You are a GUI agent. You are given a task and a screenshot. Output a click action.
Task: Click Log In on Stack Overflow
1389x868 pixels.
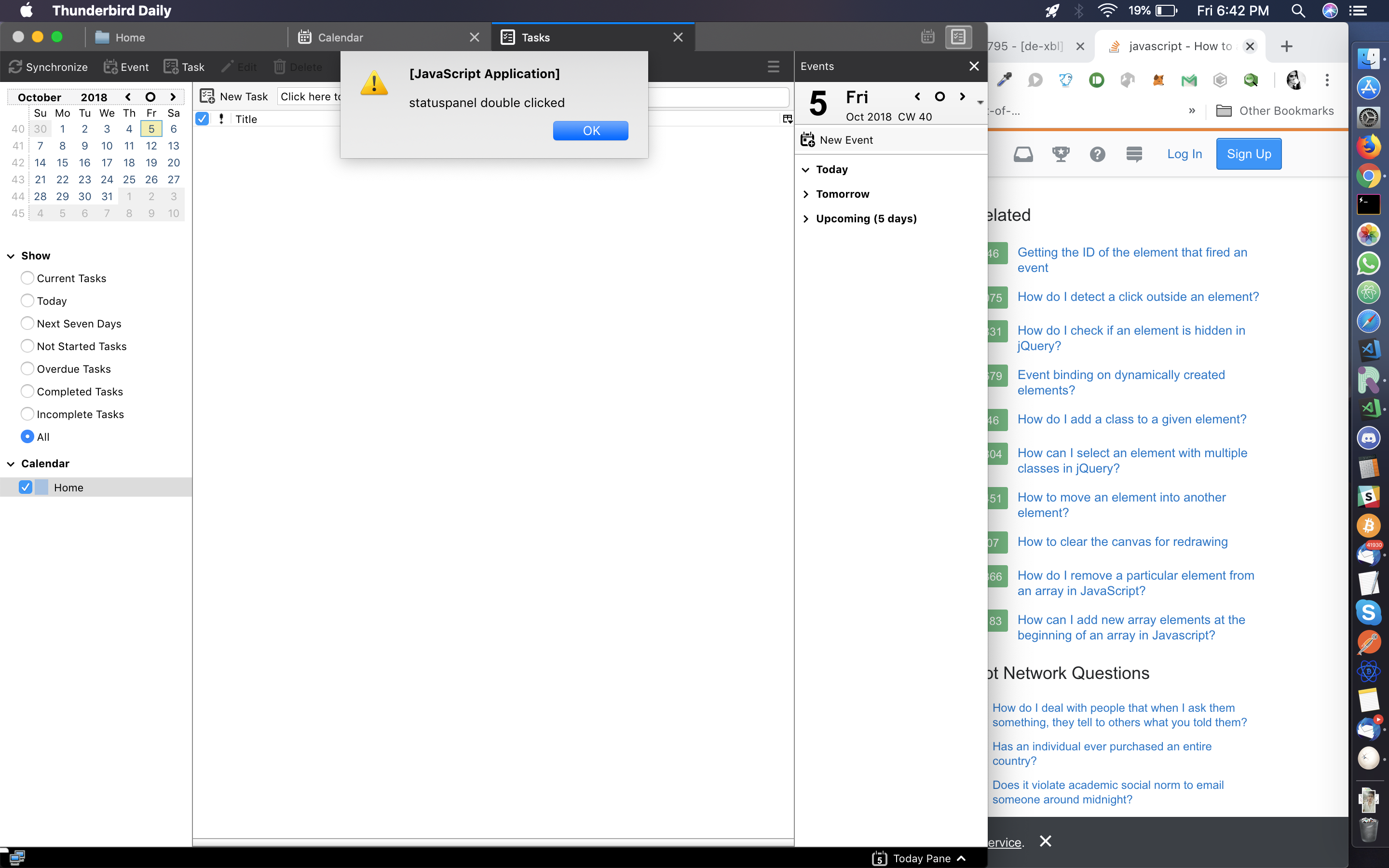tap(1184, 154)
